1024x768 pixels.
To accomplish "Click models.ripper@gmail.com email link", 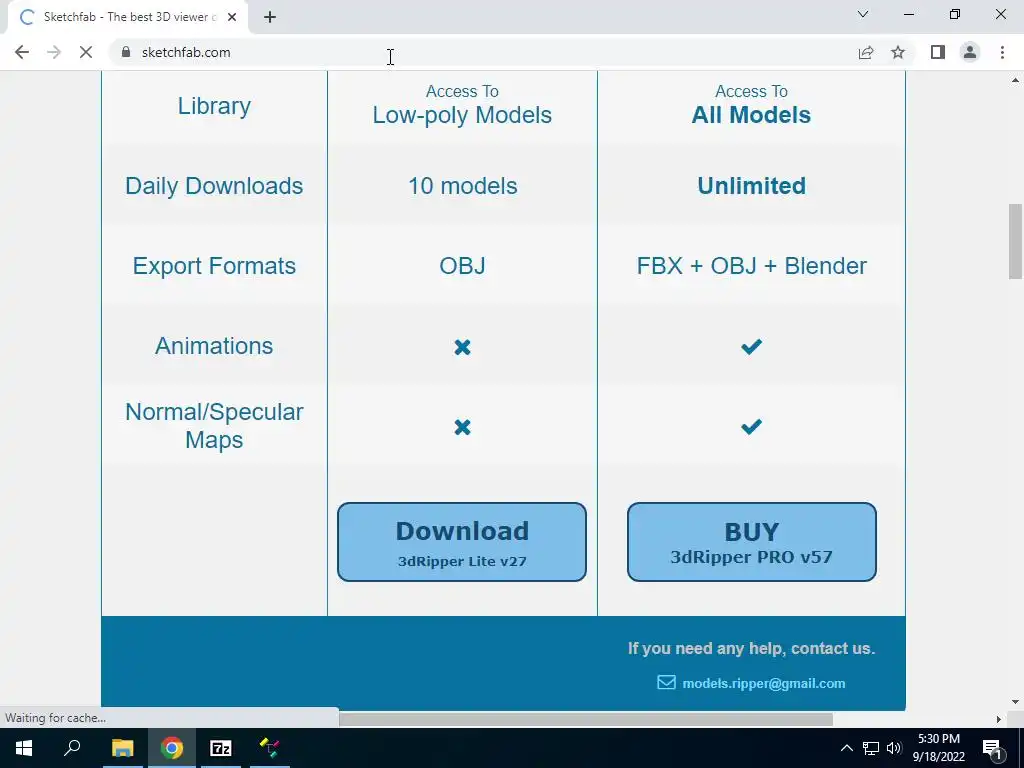I will (763, 683).
